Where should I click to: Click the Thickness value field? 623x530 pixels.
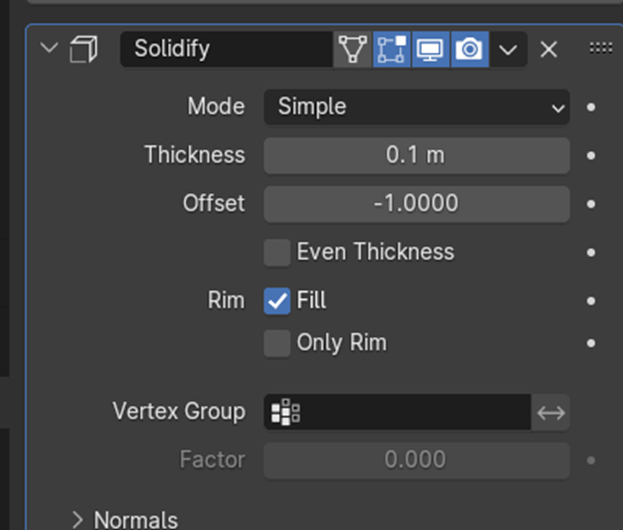coord(416,155)
